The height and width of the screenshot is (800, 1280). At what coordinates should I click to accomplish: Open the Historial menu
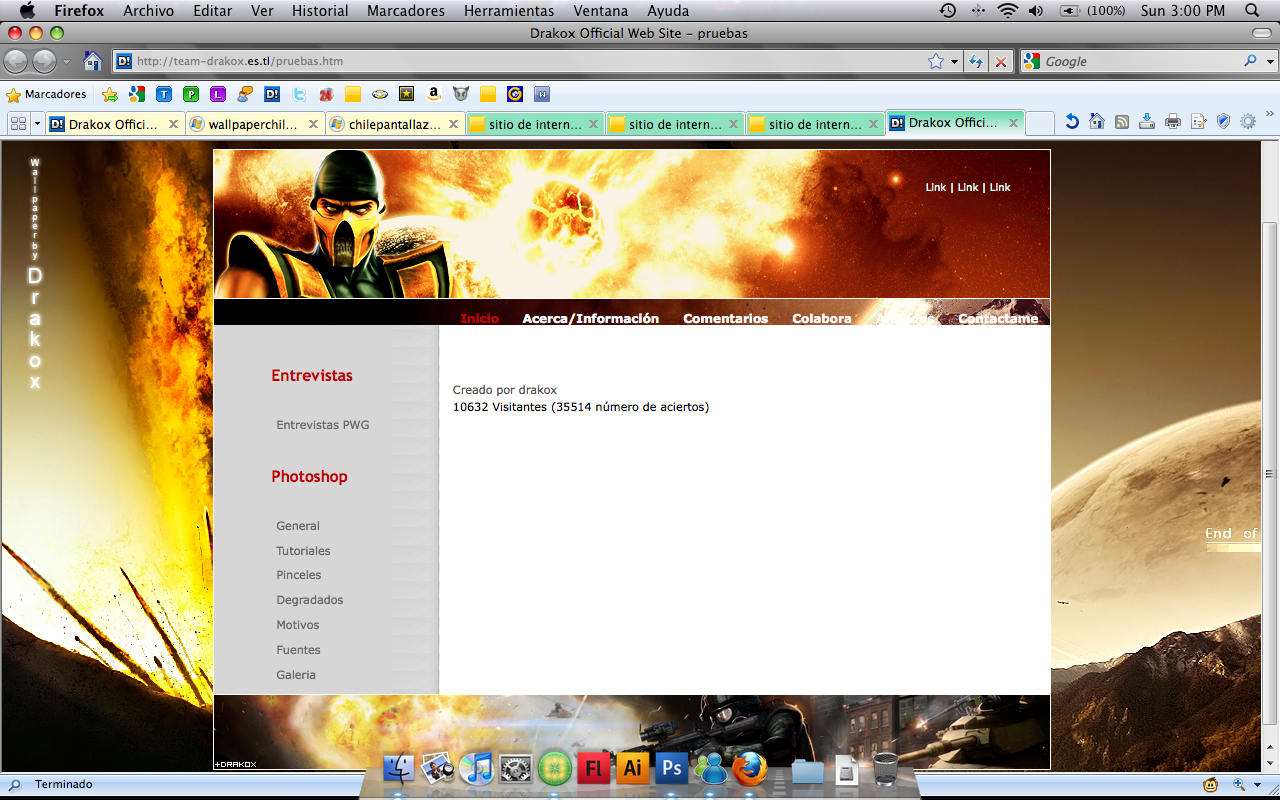(320, 11)
